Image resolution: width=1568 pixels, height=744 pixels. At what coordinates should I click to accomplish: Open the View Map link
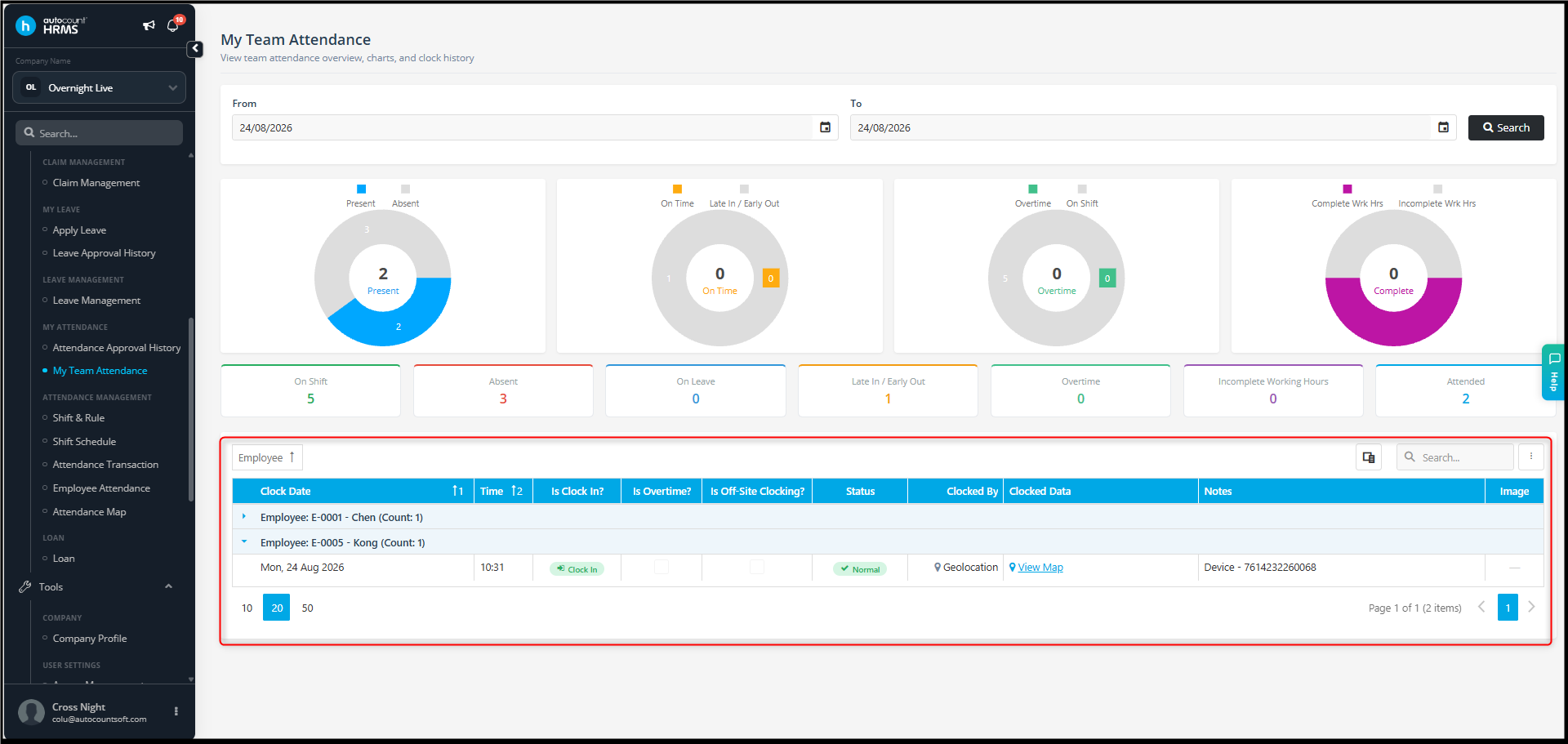[x=1040, y=568]
